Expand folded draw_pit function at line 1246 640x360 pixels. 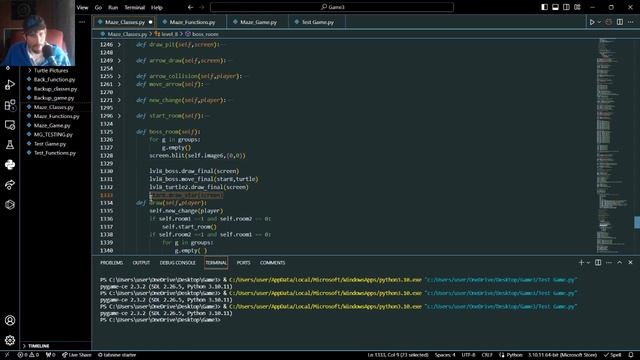pos(119,44)
